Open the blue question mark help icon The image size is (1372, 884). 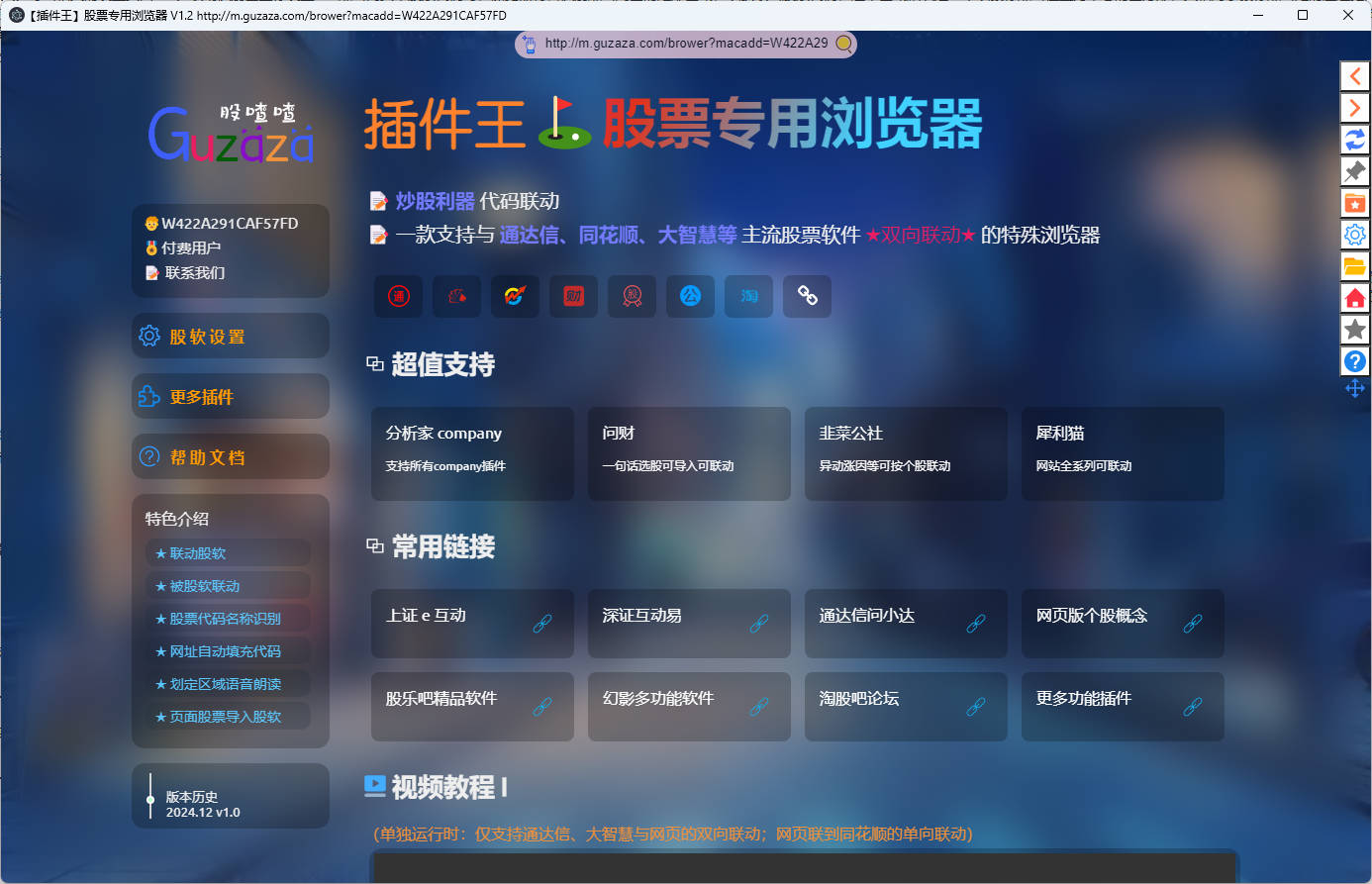click(1354, 361)
